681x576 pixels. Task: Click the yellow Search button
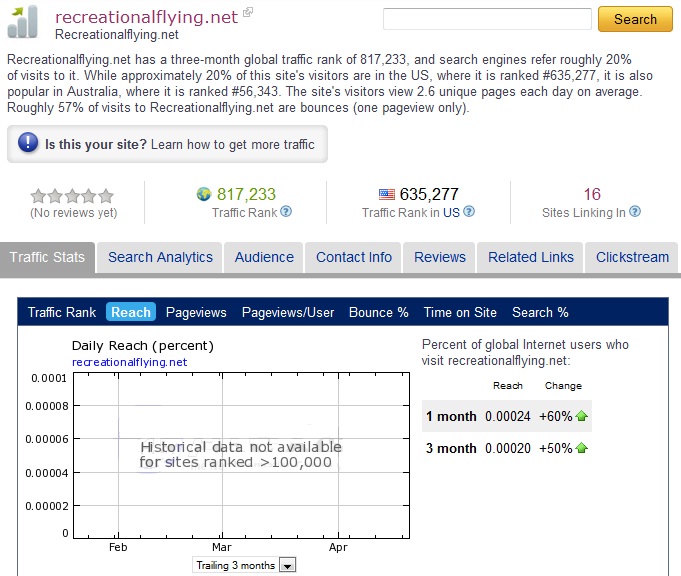(635, 19)
